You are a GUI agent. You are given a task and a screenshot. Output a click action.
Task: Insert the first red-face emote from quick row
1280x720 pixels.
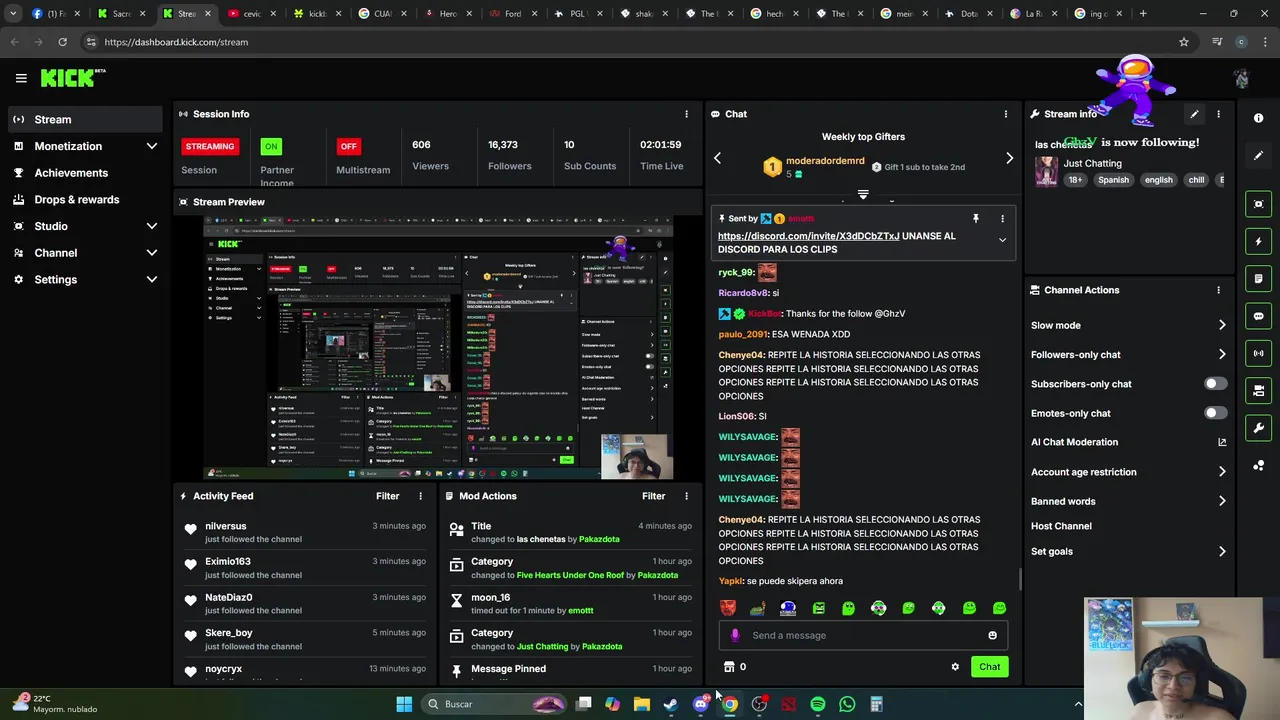pyautogui.click(x=728, y=608)
